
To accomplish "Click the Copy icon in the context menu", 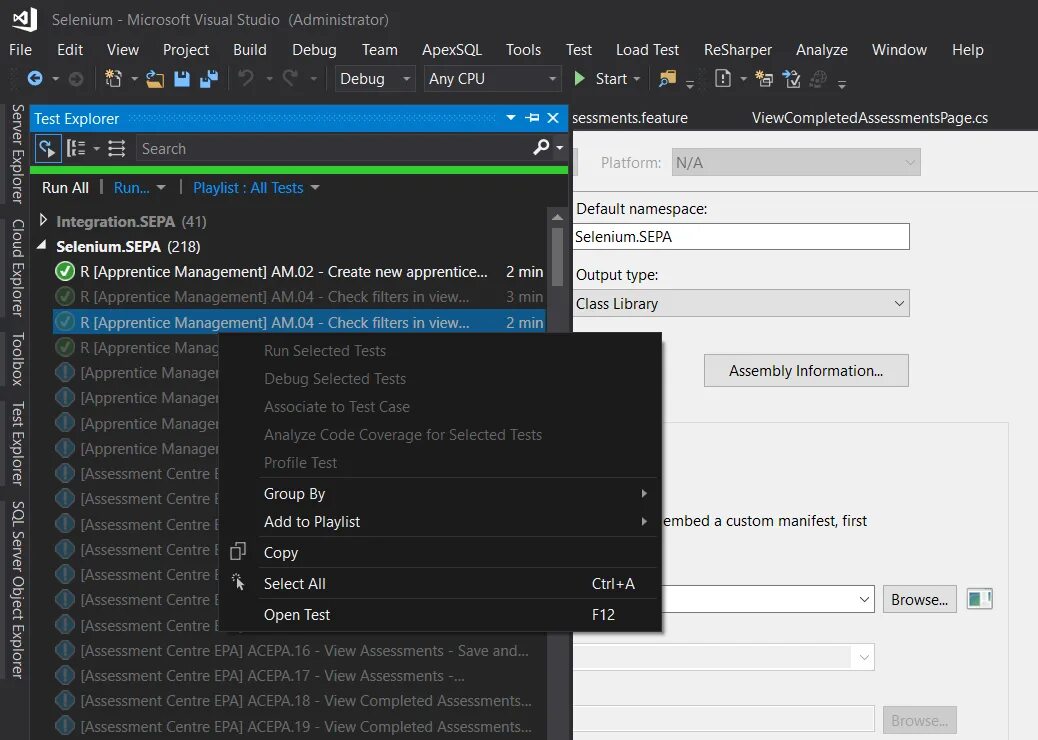I will click(238, 551).
